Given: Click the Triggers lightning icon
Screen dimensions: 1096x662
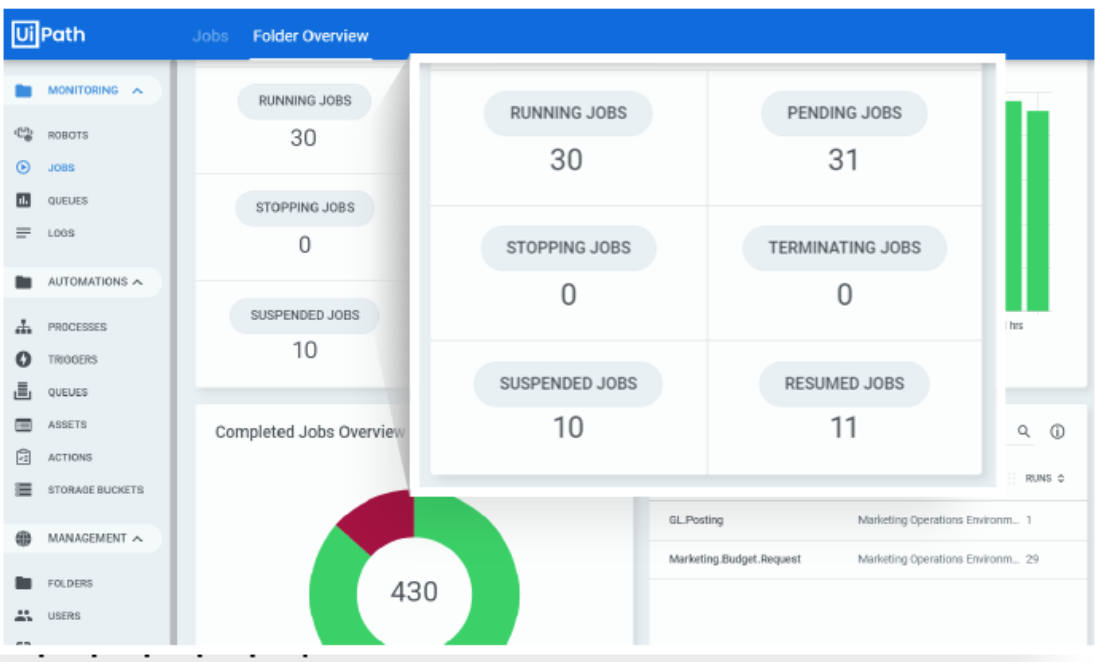Looking at the screenshot, I should [x=24, y=359].
